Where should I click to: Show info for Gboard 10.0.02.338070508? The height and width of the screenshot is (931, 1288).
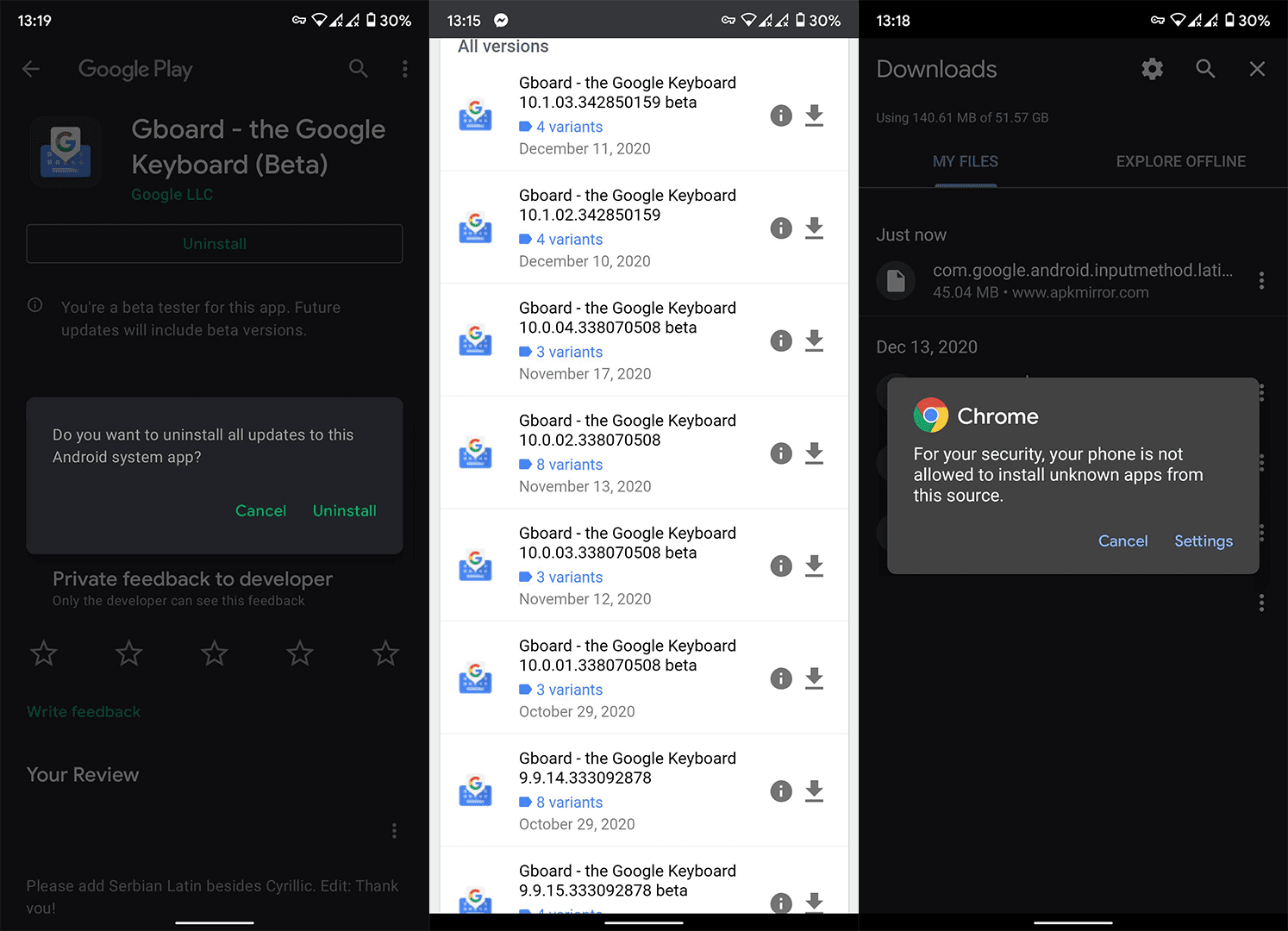(x=781, y=453)
